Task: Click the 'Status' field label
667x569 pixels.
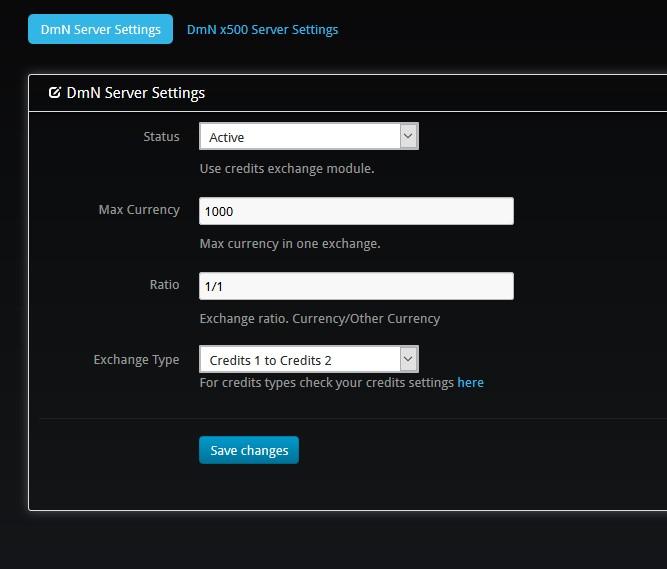Action: pos(161,137)
